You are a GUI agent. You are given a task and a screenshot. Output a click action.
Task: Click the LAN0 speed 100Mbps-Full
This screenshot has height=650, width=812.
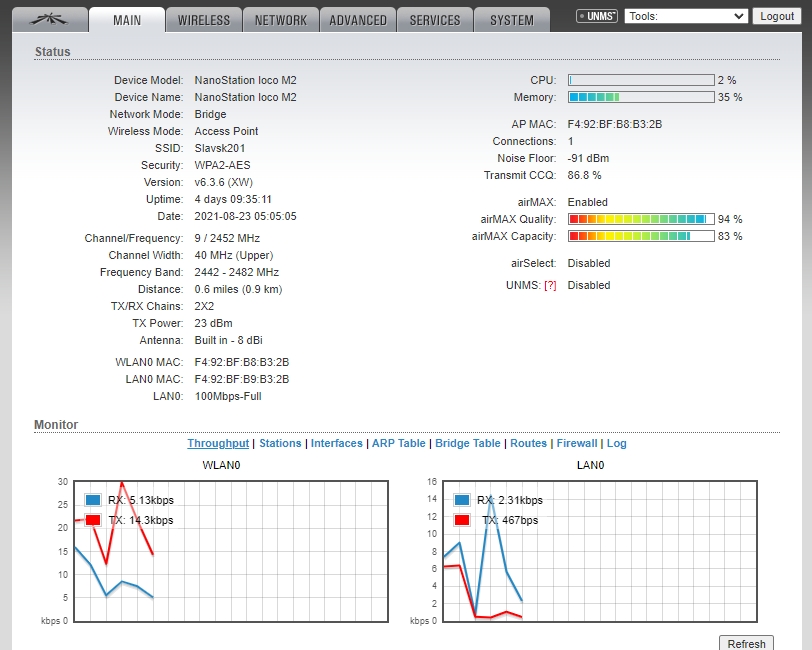(x=228, y=396)
